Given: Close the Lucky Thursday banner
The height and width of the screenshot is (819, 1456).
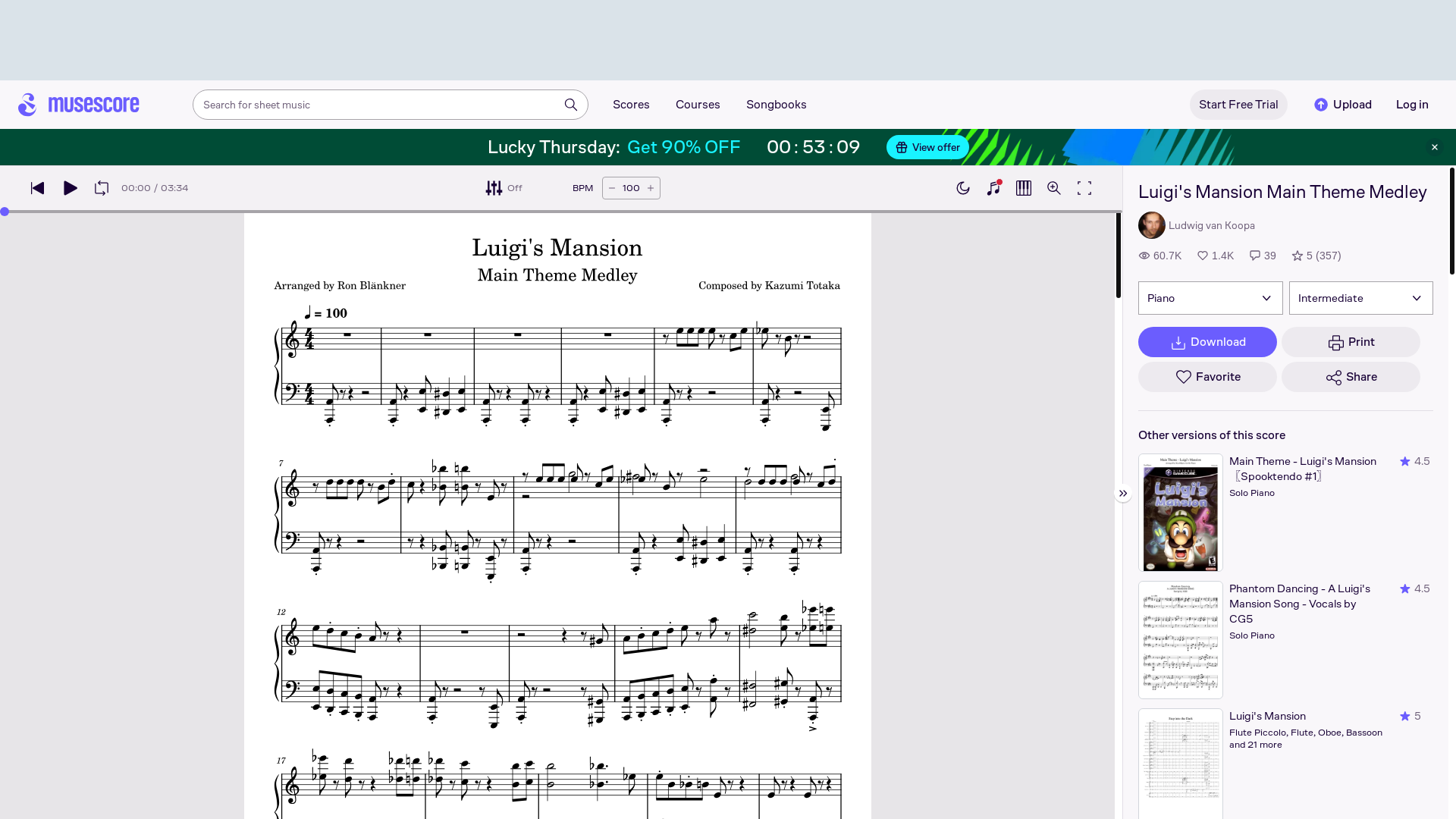Looking at the screenshot, I should click(1435, 147).
